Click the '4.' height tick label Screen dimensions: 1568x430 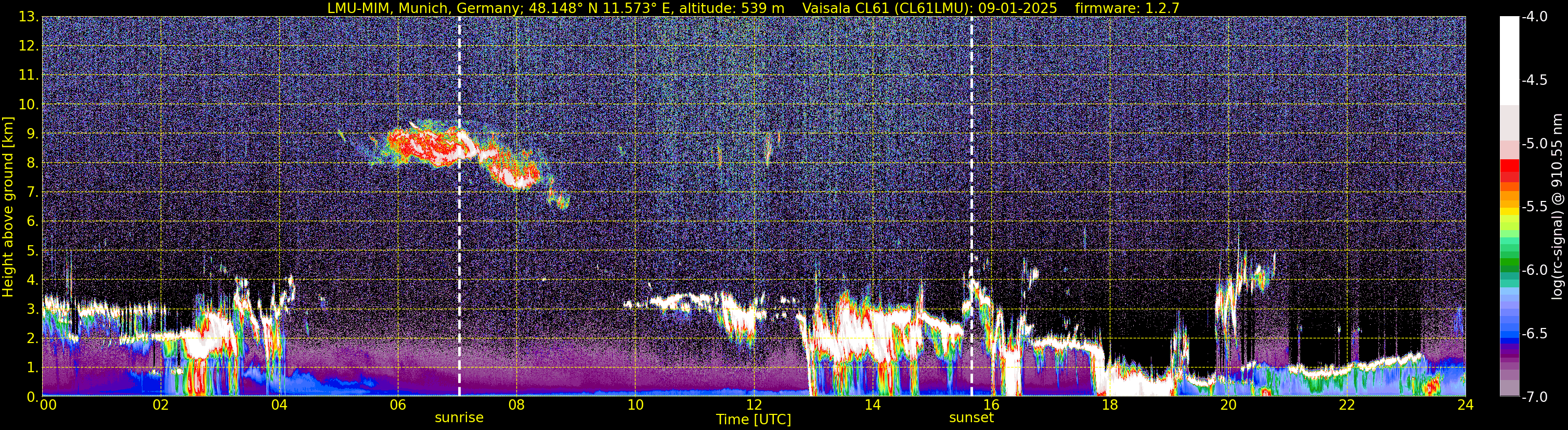tap(33, 280)
